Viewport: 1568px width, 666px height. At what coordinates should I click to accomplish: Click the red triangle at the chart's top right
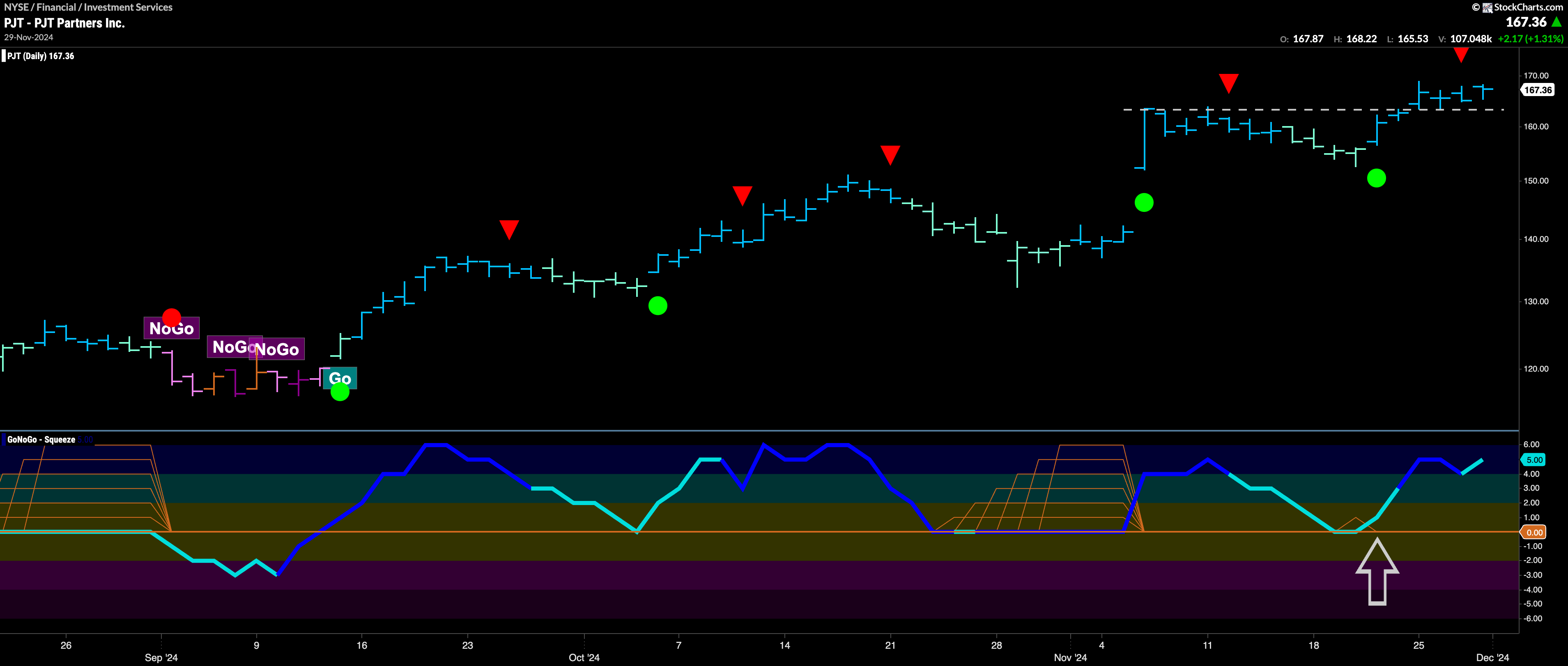1461,55
